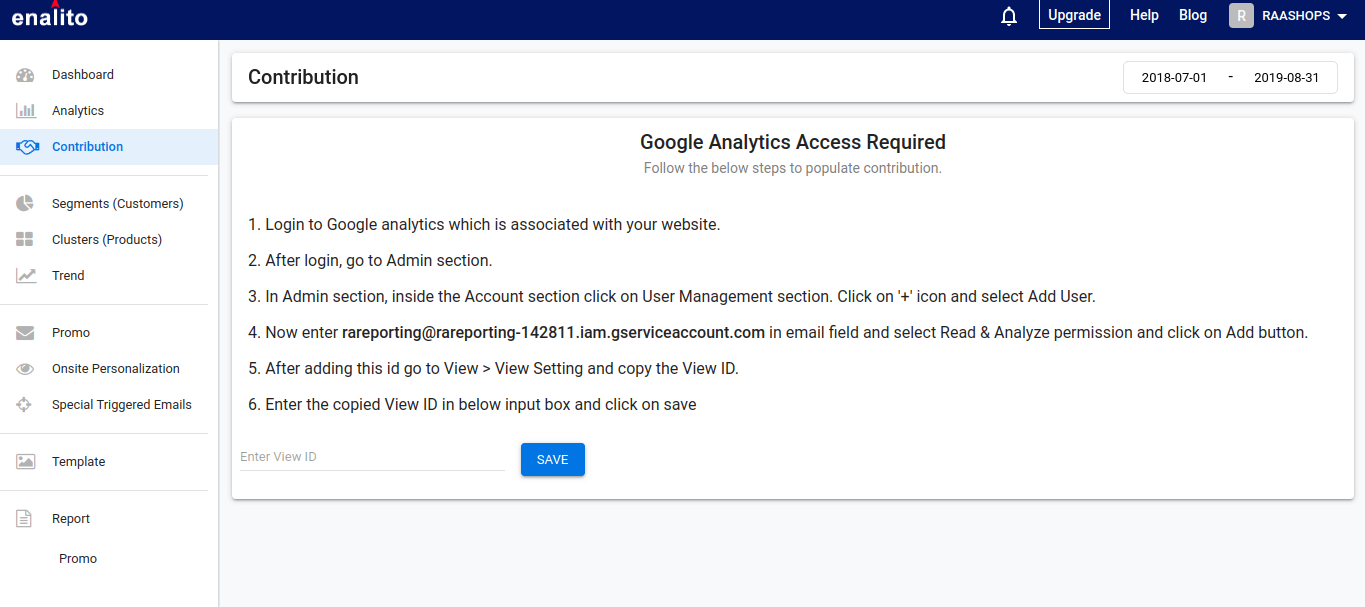Expand the RAASHOPS account dropdown
The height and width of the screenshot is (607, 1365).
tap(1341, 16)
